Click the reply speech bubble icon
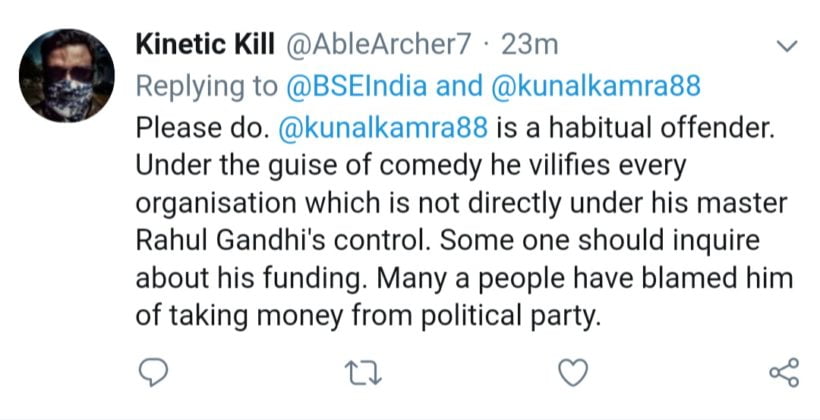 point(150,373)
